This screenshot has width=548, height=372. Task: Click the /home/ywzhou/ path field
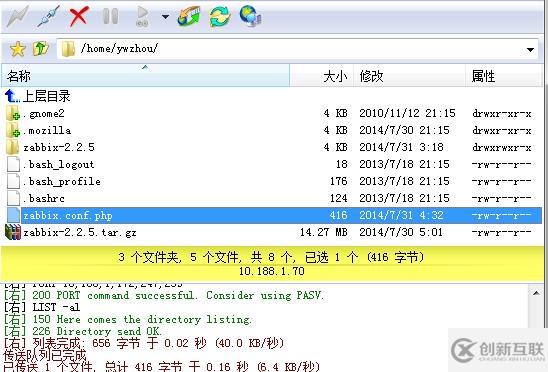coord(298,49)
